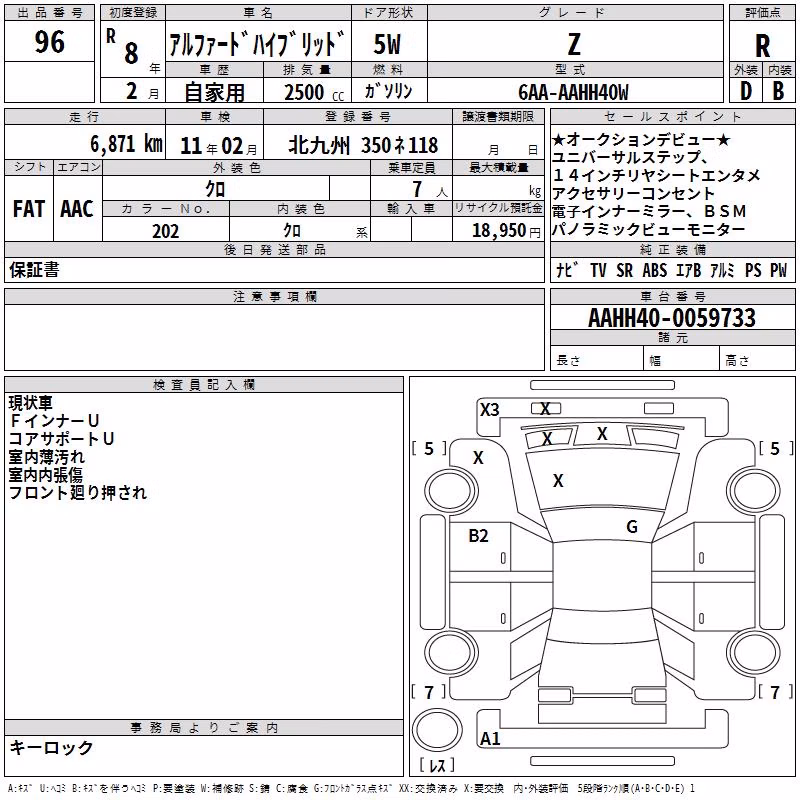Click the エアB airbag equipment marker

point(689,270)
